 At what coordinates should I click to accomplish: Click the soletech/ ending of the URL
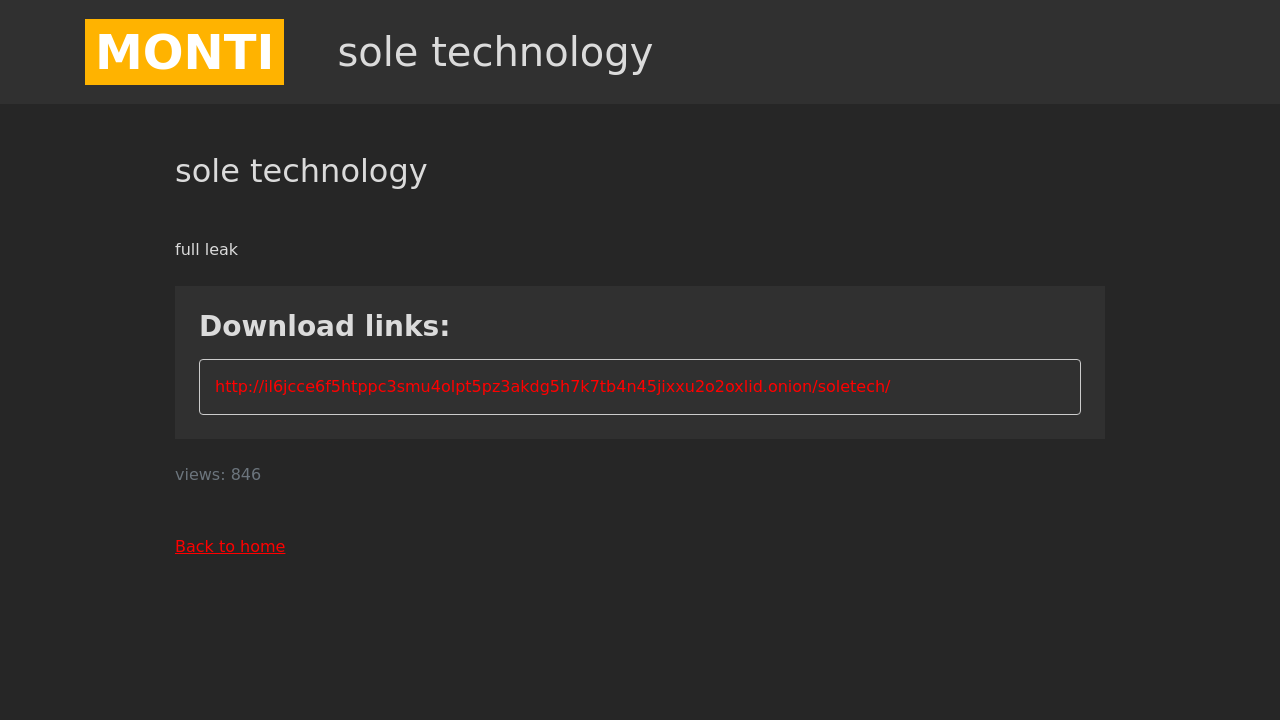point(854,386)
